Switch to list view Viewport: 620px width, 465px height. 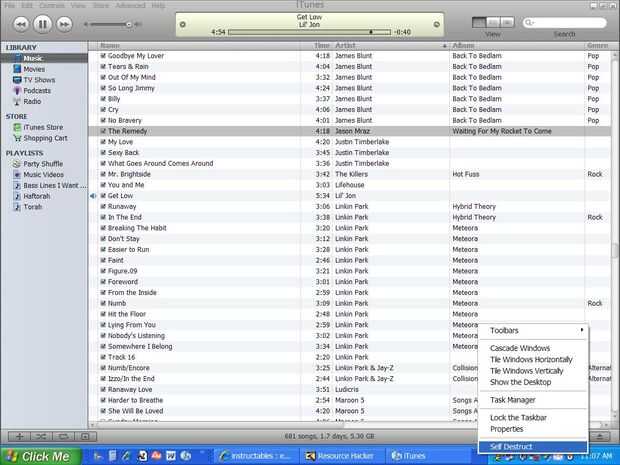[479, 23]
